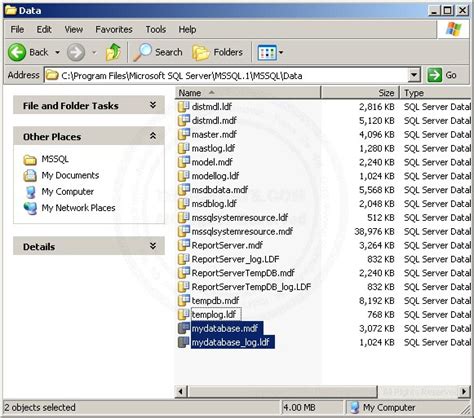Open the My Computer link

[x=67, y=192]
